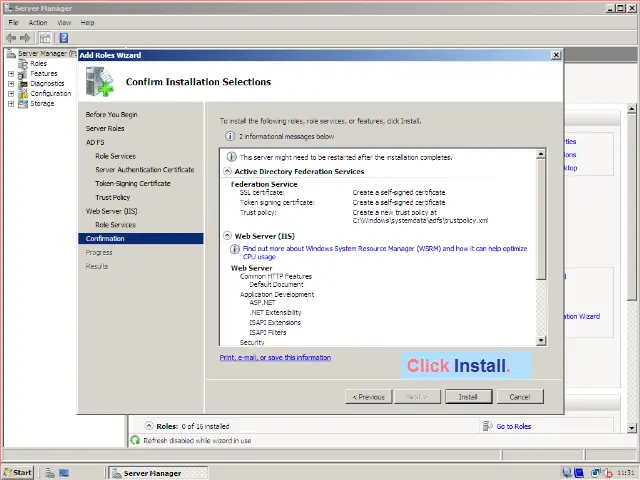Click the green refresh icon in status area
This screenshot has height=480, width=640.
(x=135, y=440)
